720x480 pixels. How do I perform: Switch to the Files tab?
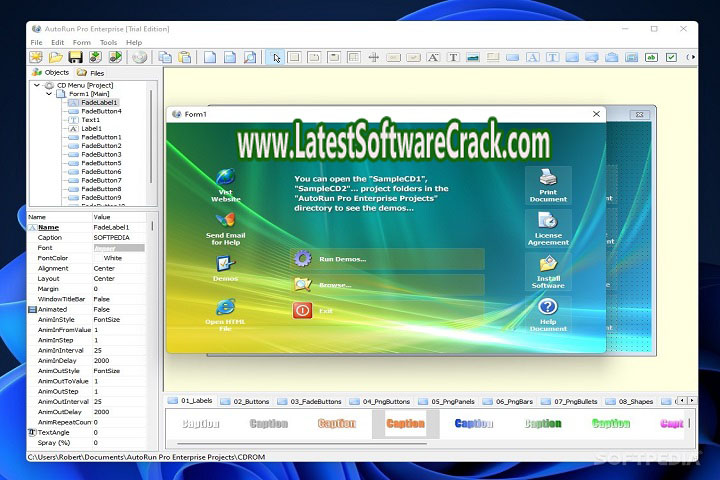click(x=91, y=73)
